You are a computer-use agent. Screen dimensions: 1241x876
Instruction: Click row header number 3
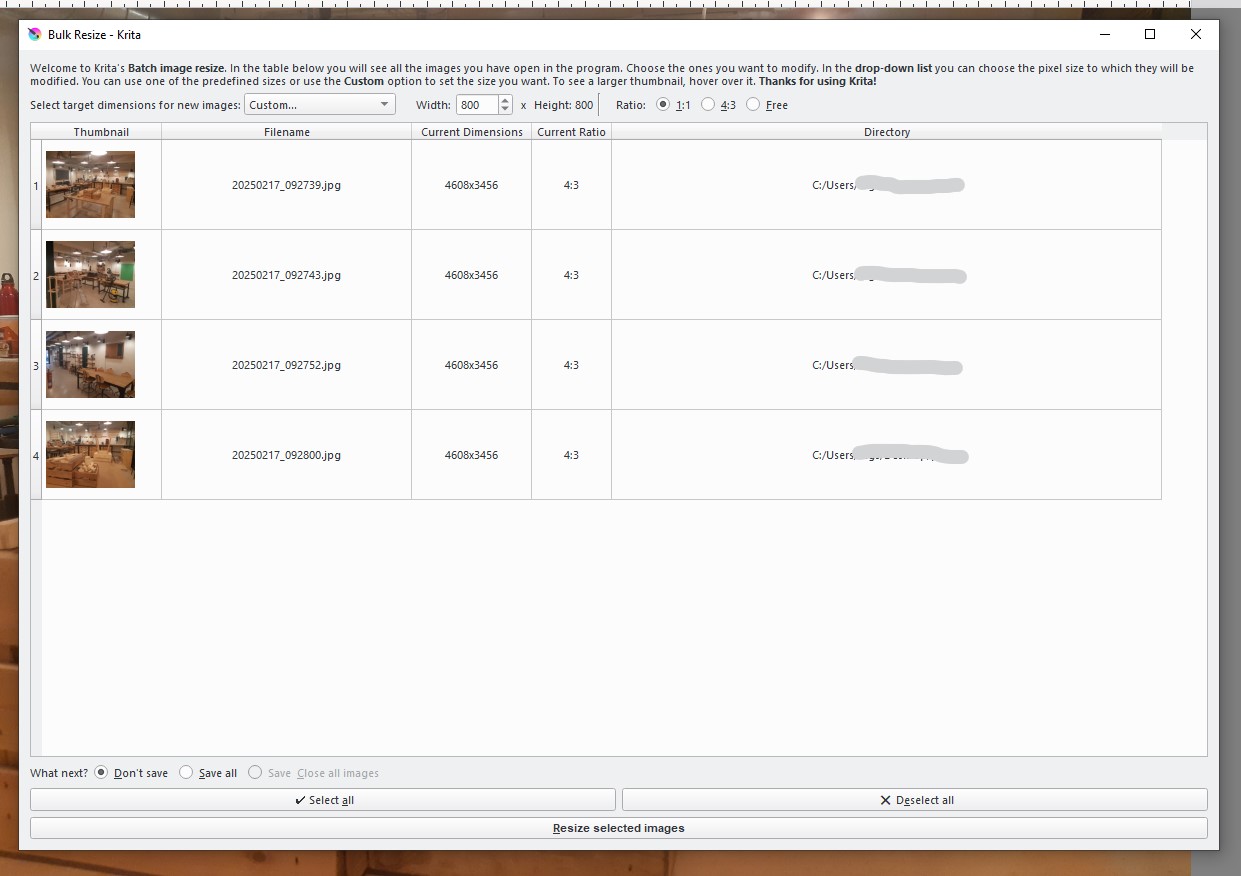[x=36, y=365]
